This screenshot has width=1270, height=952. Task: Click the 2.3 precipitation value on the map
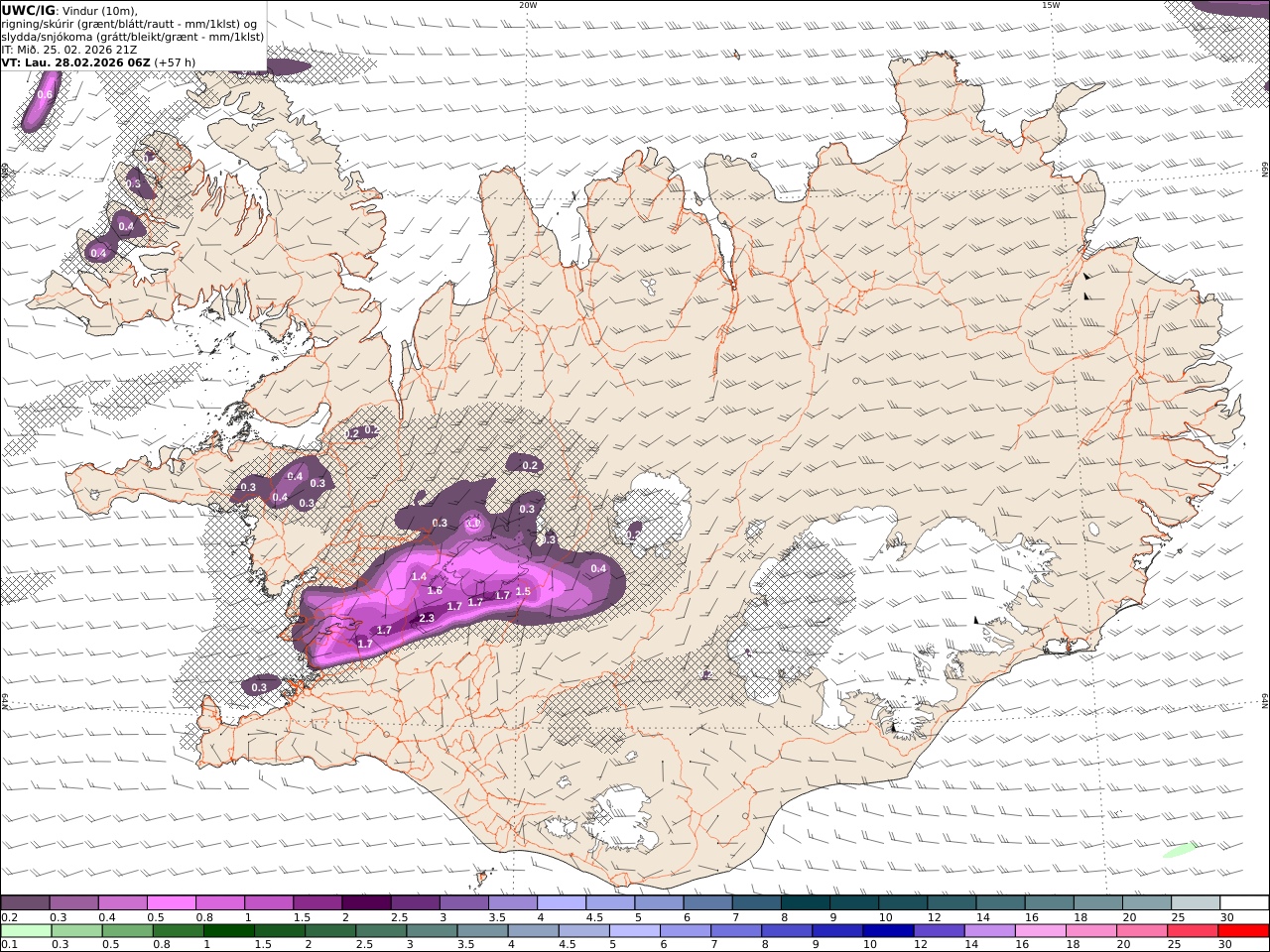pos(427,618)
